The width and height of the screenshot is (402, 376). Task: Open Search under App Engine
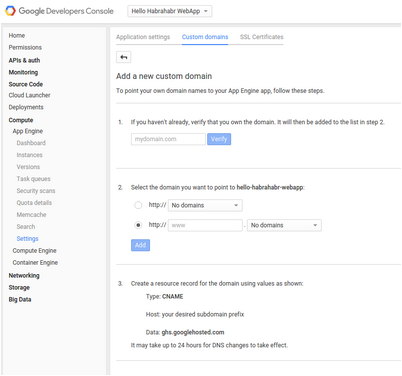click(26, 227)
